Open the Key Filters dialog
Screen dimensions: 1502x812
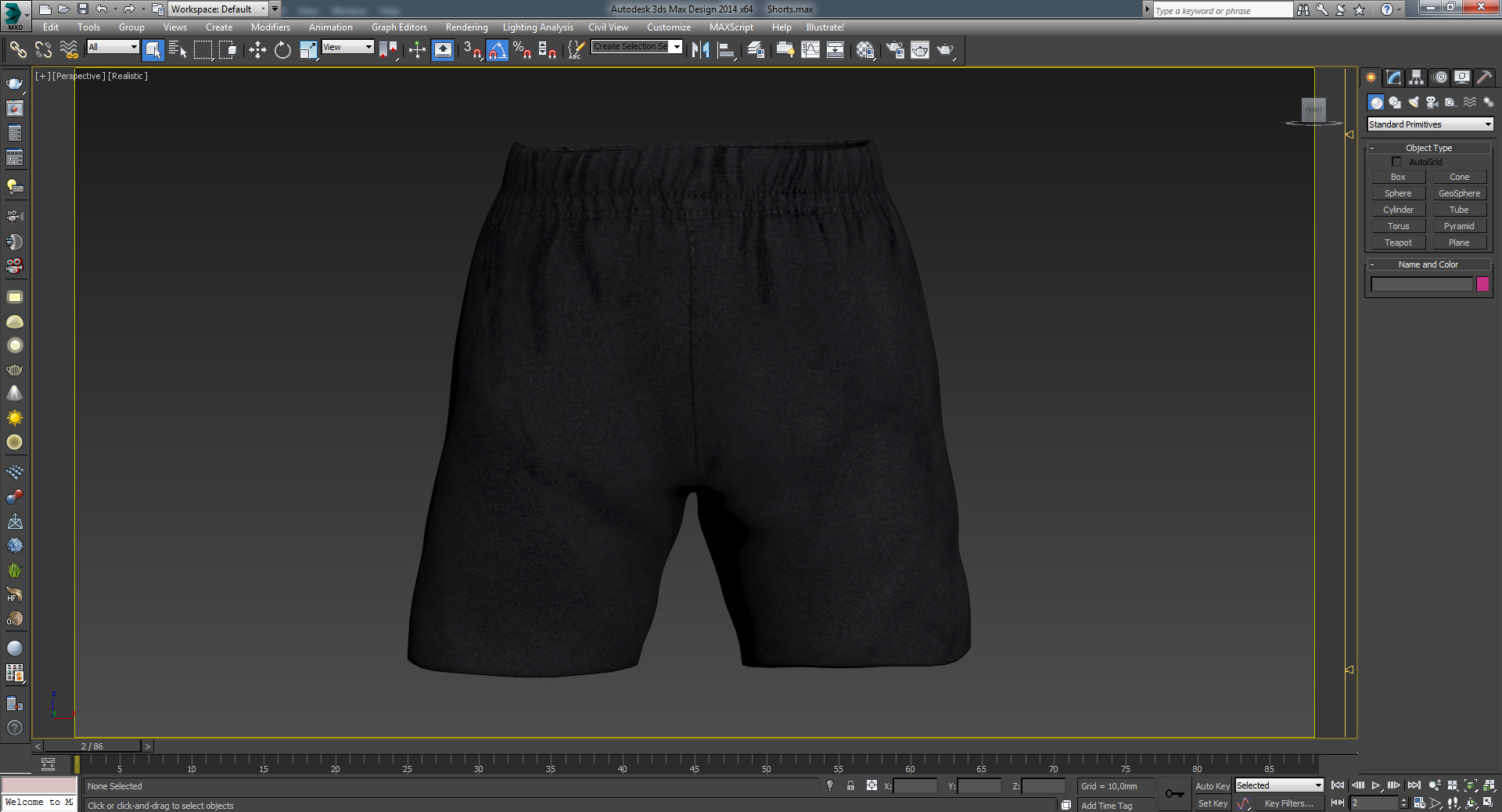click(x=1289, y=803)
